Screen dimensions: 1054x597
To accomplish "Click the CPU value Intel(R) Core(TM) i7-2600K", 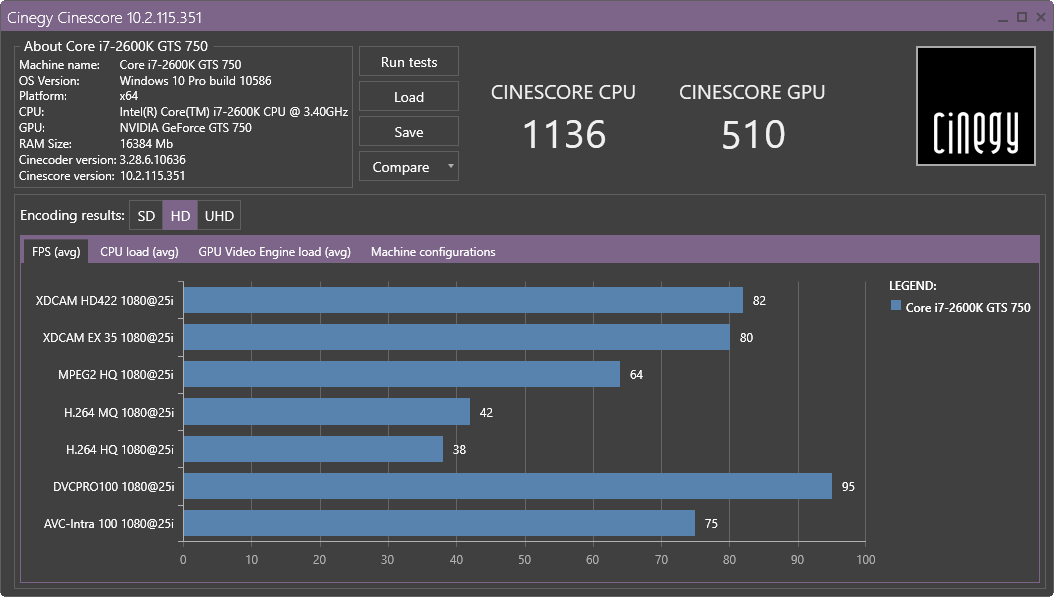I will click(233, 112).
